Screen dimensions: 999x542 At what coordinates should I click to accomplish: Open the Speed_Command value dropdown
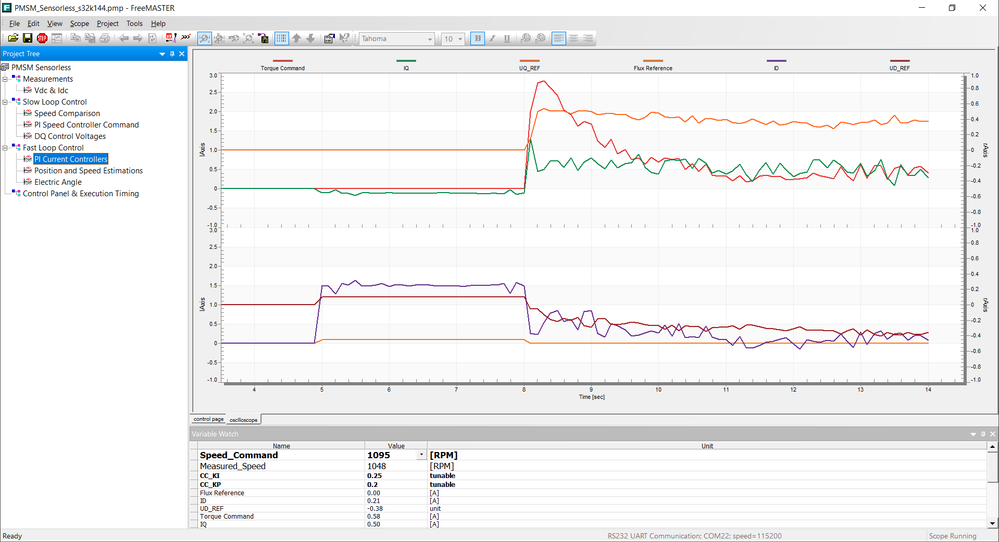[x=421, y=455]
